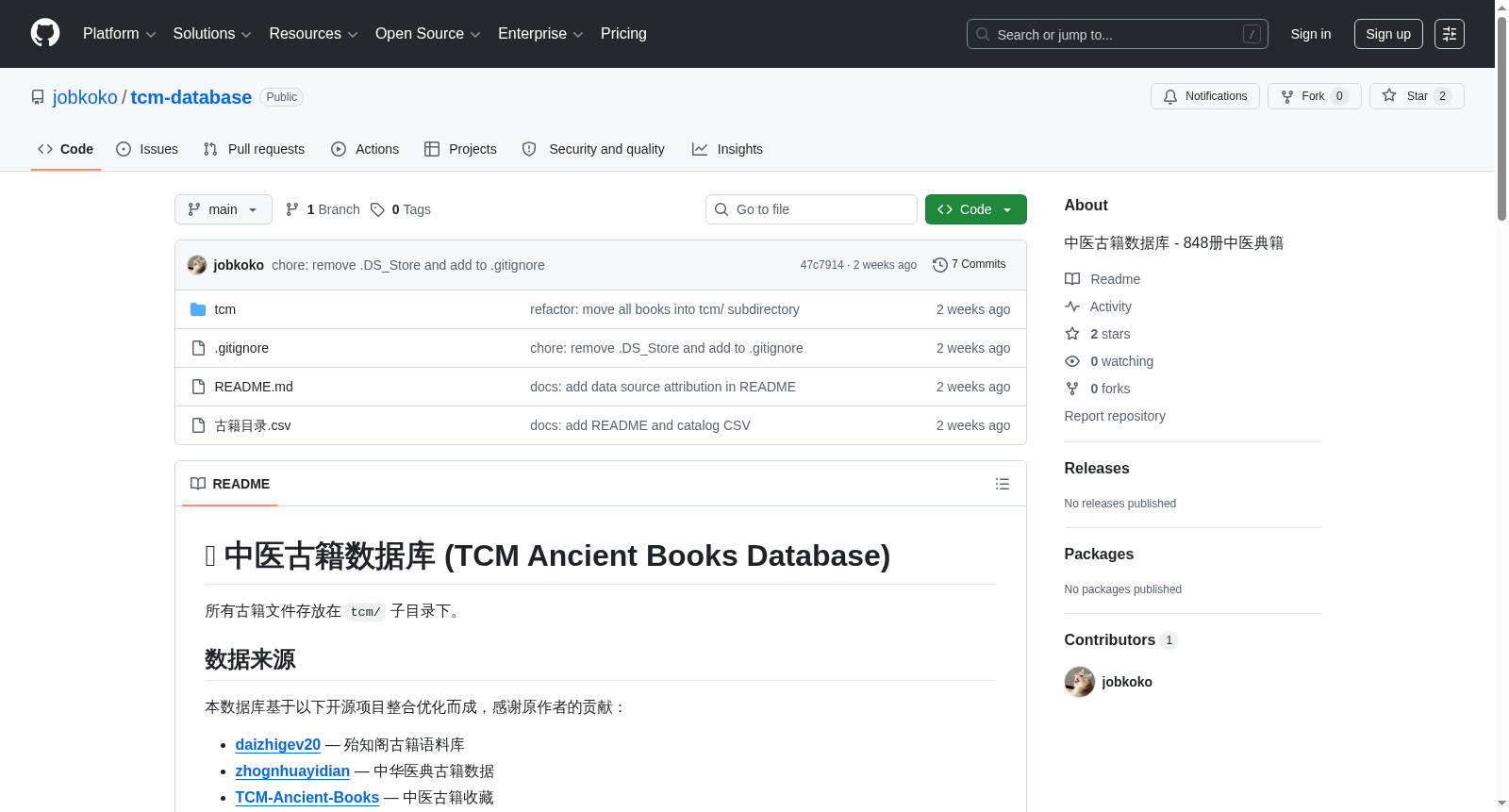Click the bell icon in Notifications

(1170, 96)
